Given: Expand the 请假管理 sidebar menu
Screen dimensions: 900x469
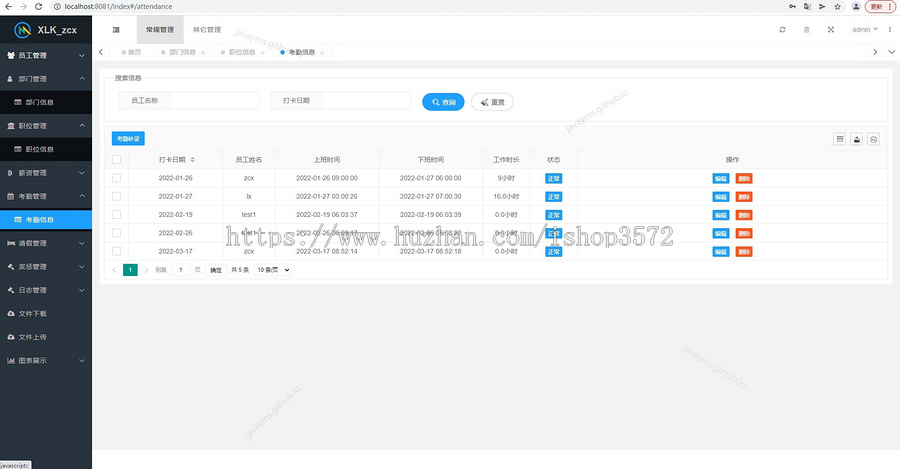Looking at the screenshot, I should [46, 243].
